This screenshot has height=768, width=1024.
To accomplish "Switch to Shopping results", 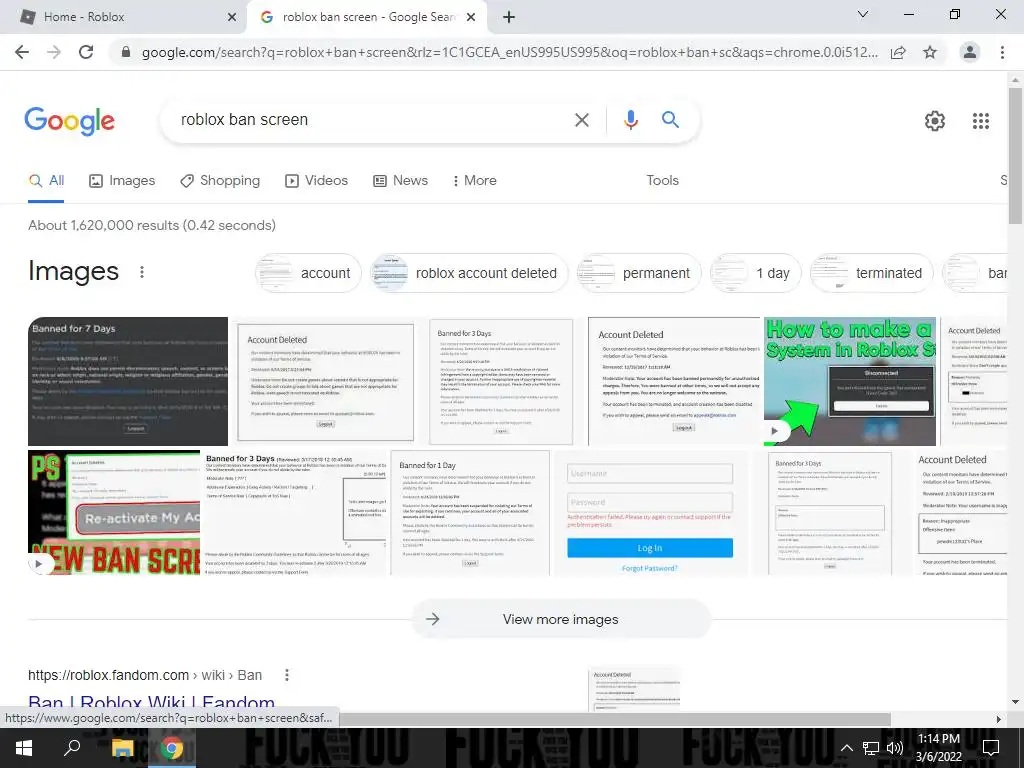I will [x=220, y=181].
